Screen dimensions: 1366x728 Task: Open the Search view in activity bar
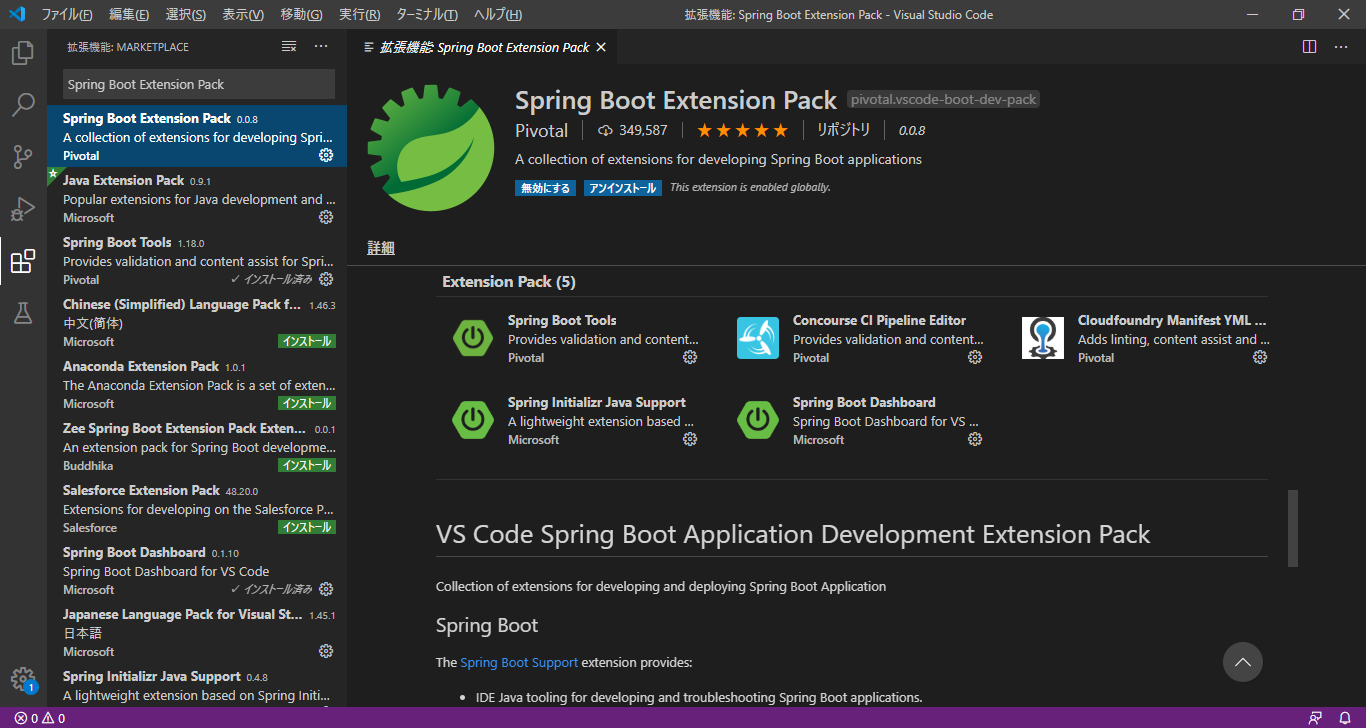coord(23,105)
